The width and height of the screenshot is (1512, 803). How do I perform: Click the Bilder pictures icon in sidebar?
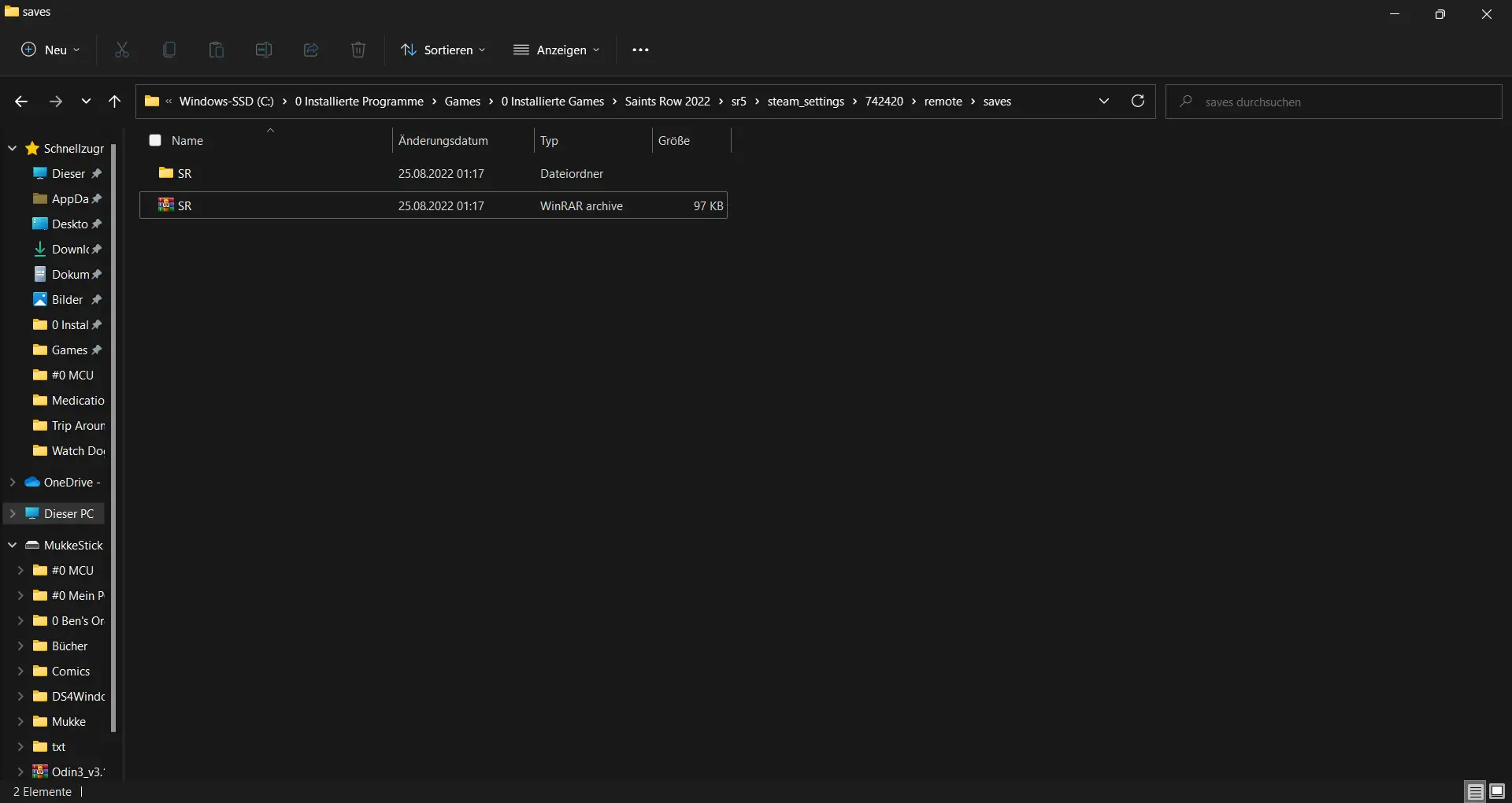[40, 299]
